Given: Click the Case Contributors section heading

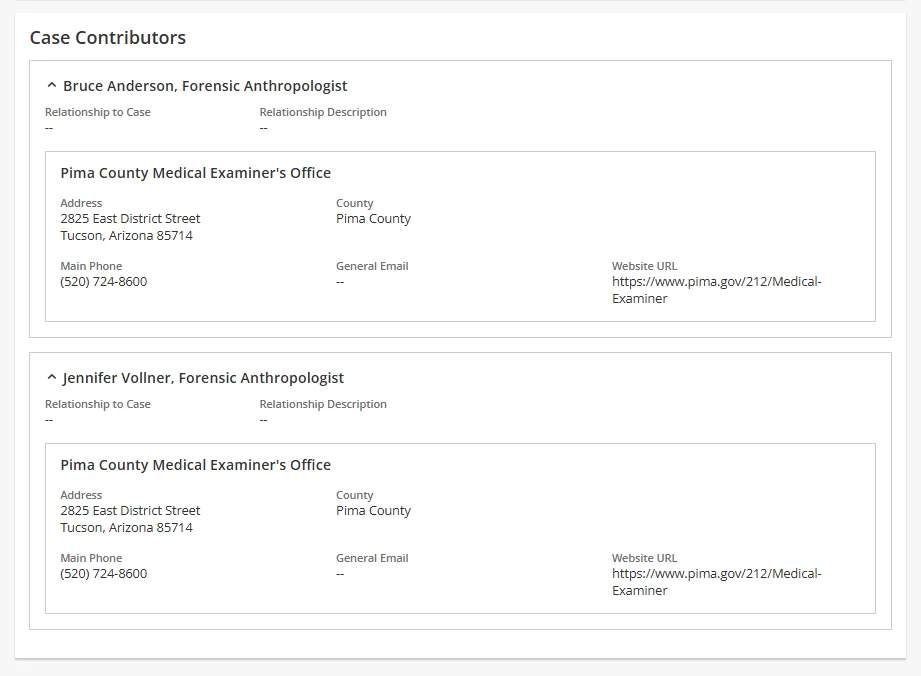Looking at the screenshot, I should click(108, 38).
